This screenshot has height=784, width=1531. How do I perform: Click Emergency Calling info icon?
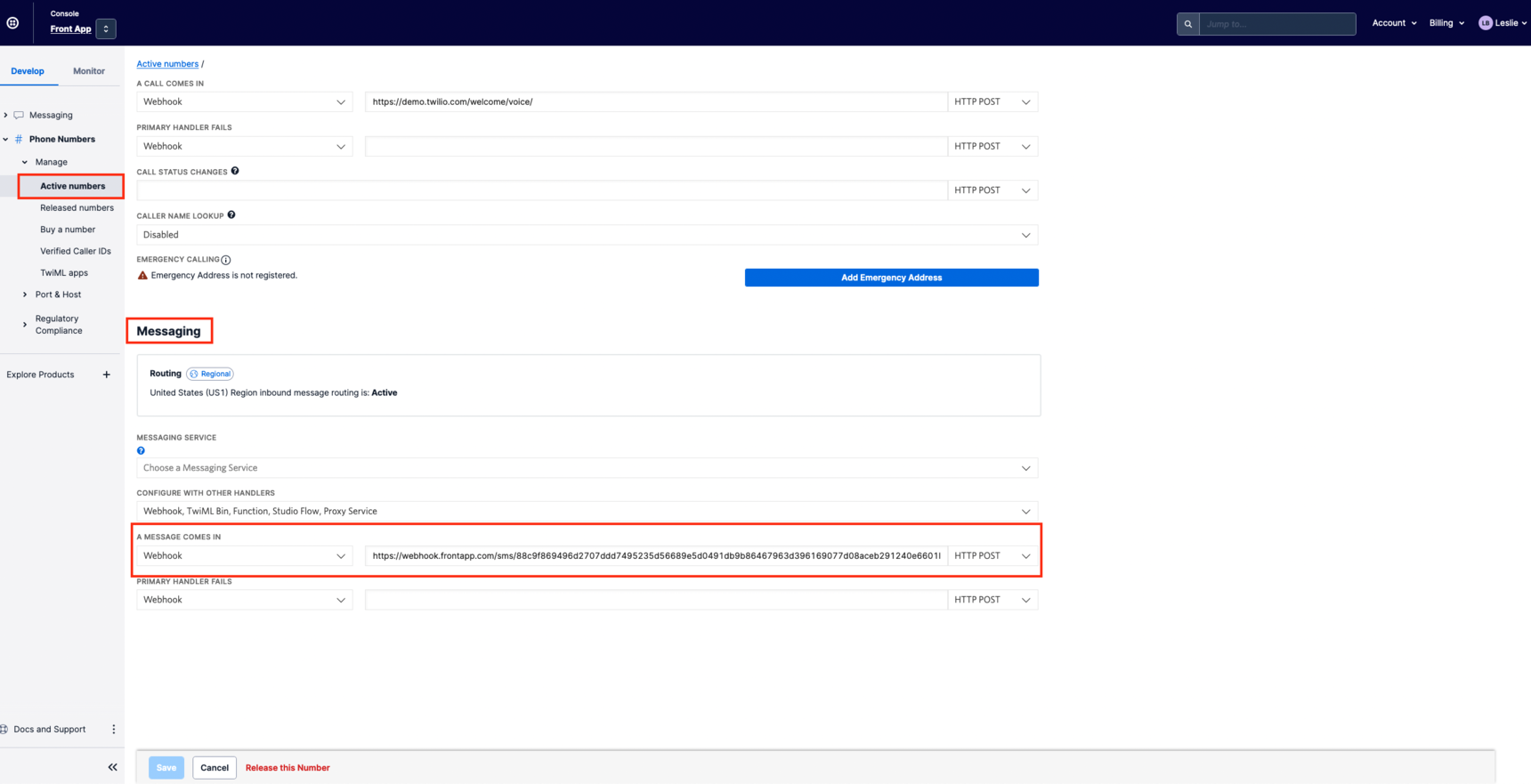pyautogui.click(x=226, y=260)
